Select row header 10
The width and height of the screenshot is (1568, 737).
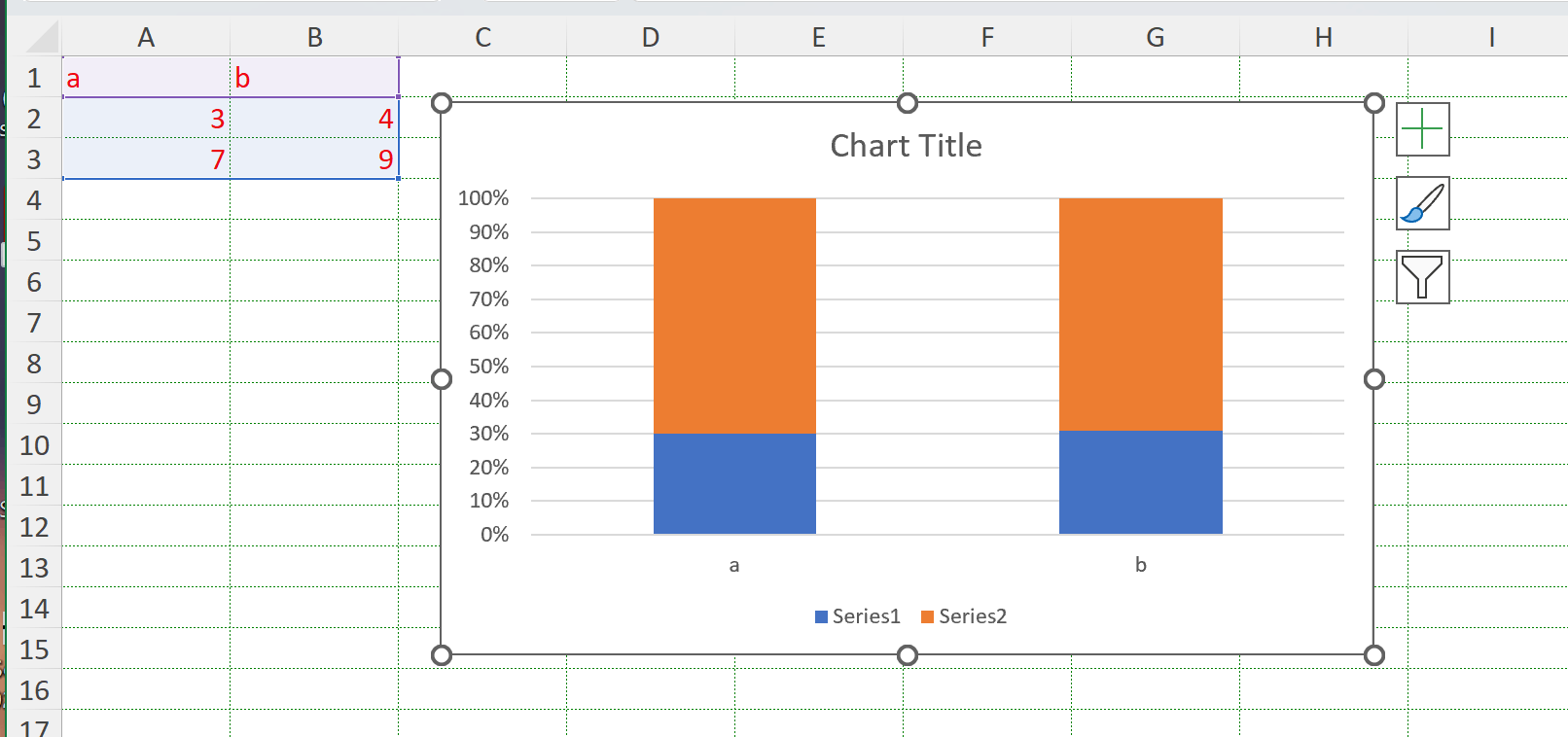click(x=34, y=445)
